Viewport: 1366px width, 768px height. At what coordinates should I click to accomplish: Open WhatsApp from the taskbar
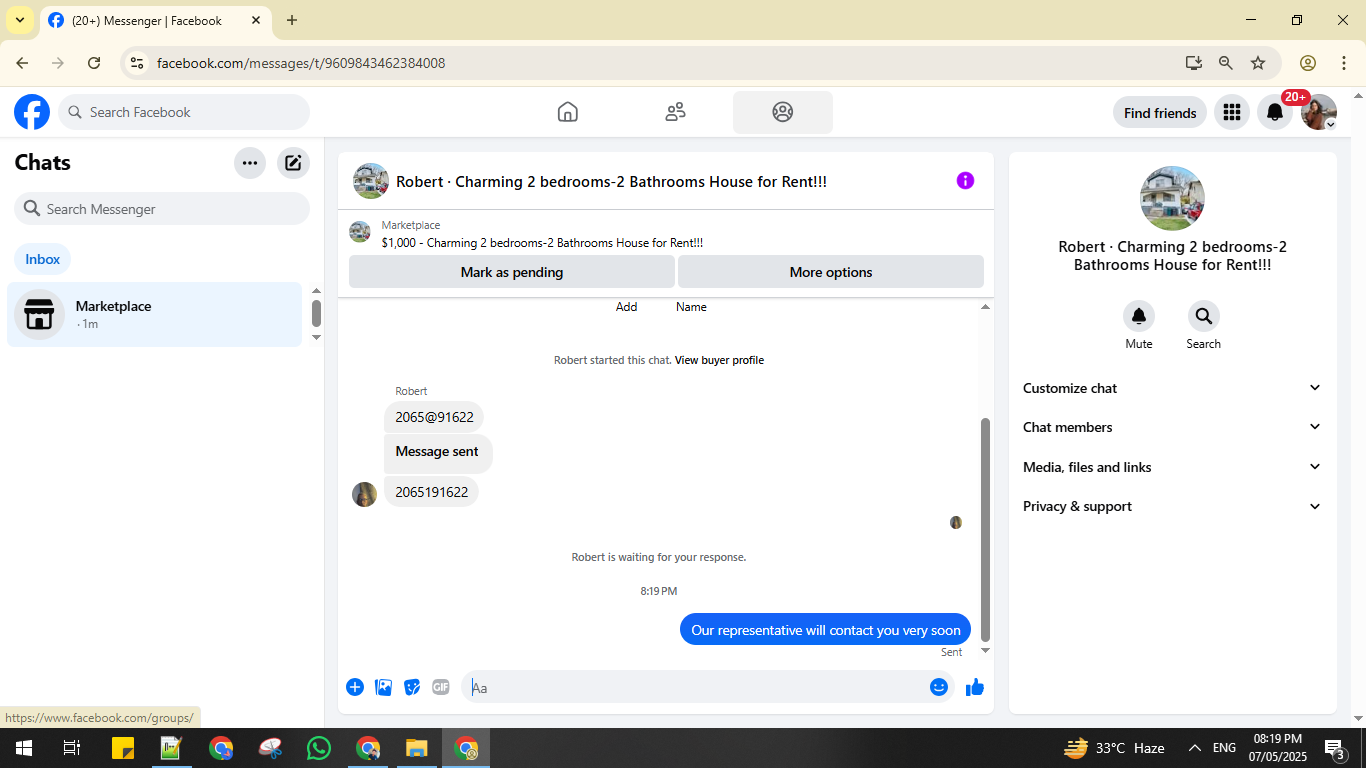319,748
